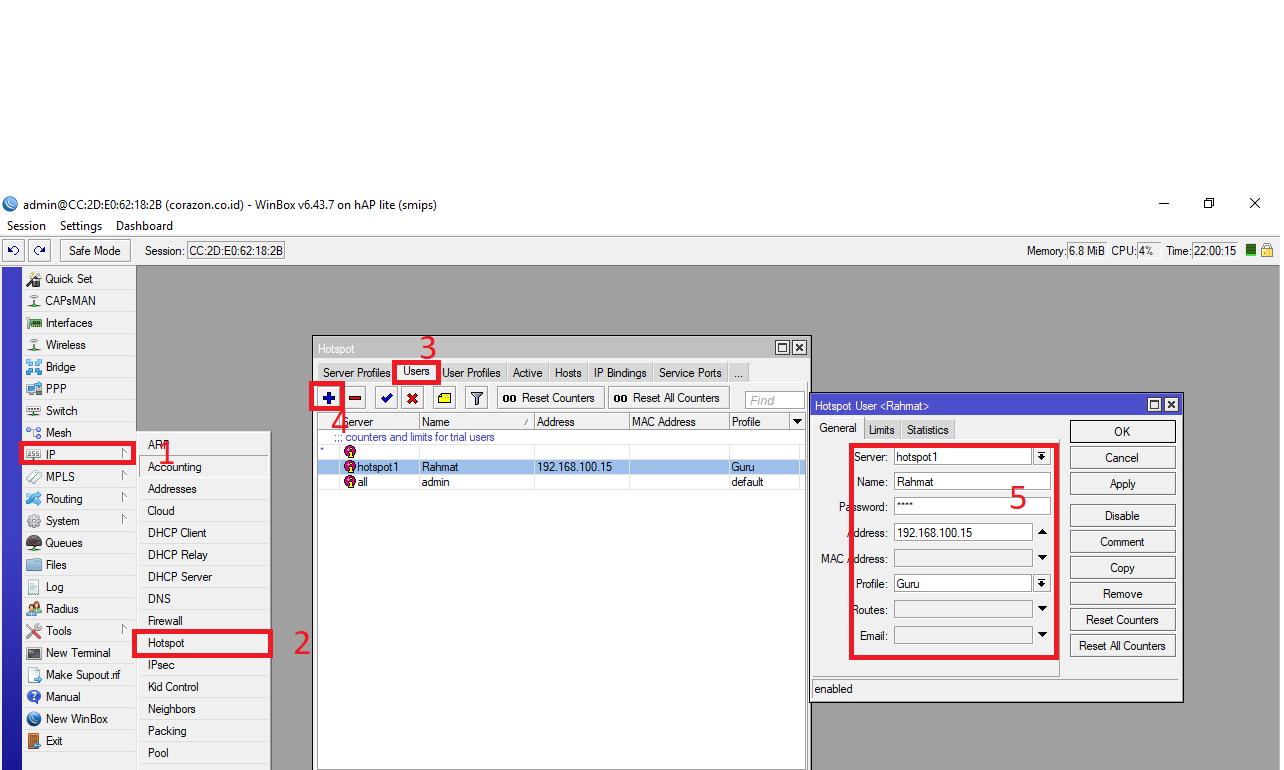Open column selector dropdown in users table
This screenshot has width=1284, height=770.
pos(797,422)
